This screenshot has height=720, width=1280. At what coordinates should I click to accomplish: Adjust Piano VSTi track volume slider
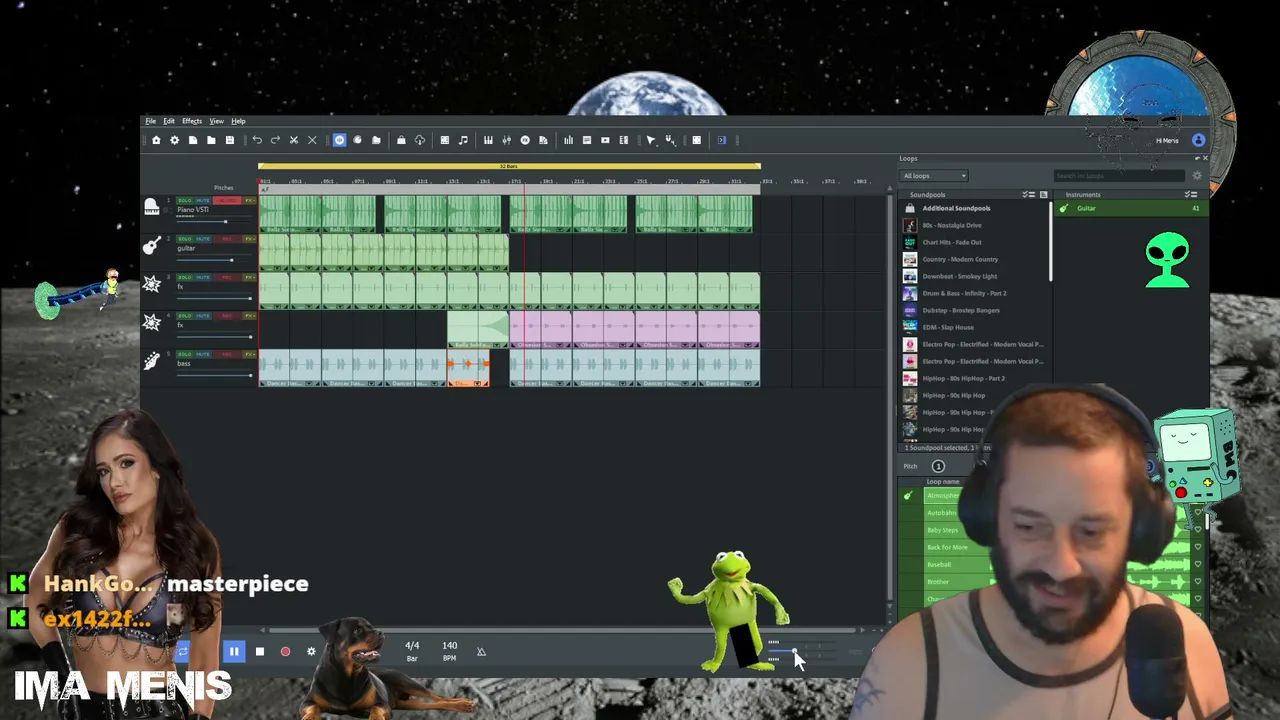[x=215, y=221]
